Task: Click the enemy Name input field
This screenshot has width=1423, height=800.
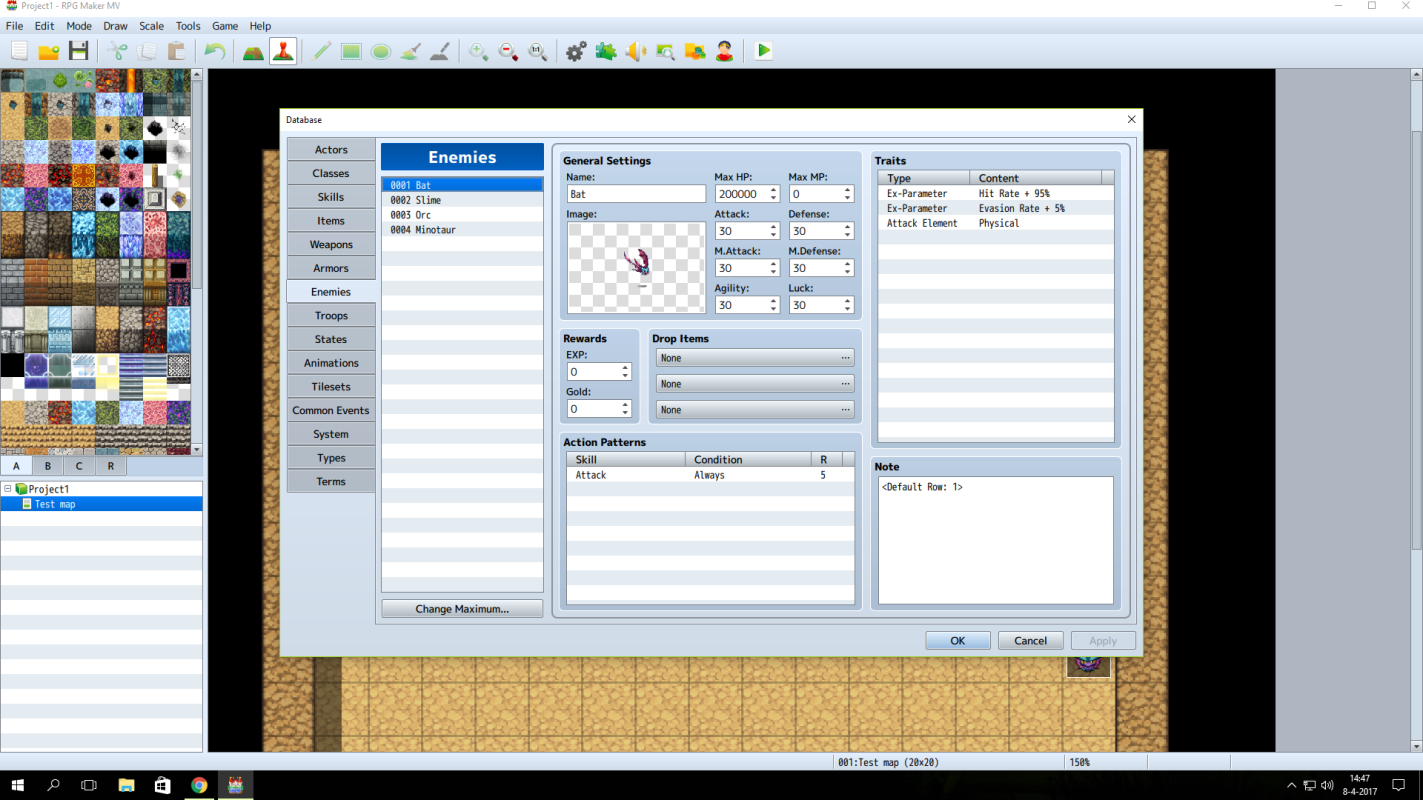Action: (637, 194)
